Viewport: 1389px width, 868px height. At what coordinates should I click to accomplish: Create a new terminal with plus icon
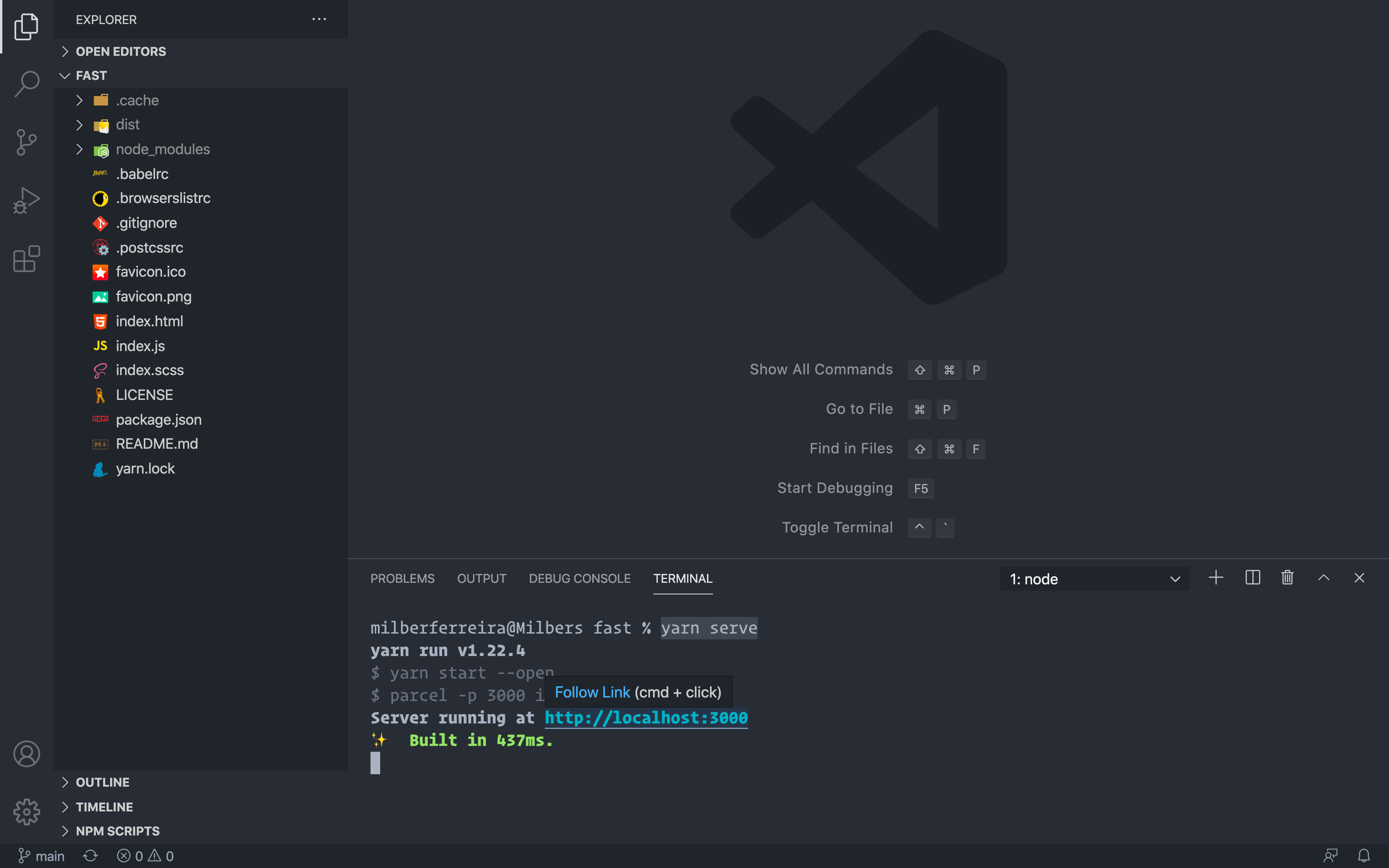pyautogui.click(x=1216, y=577)
